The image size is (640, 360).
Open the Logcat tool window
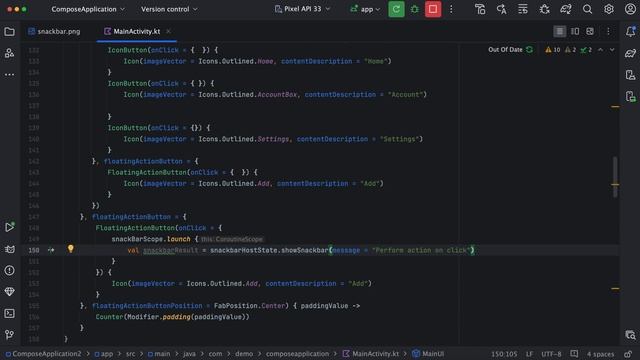[9, 249]
